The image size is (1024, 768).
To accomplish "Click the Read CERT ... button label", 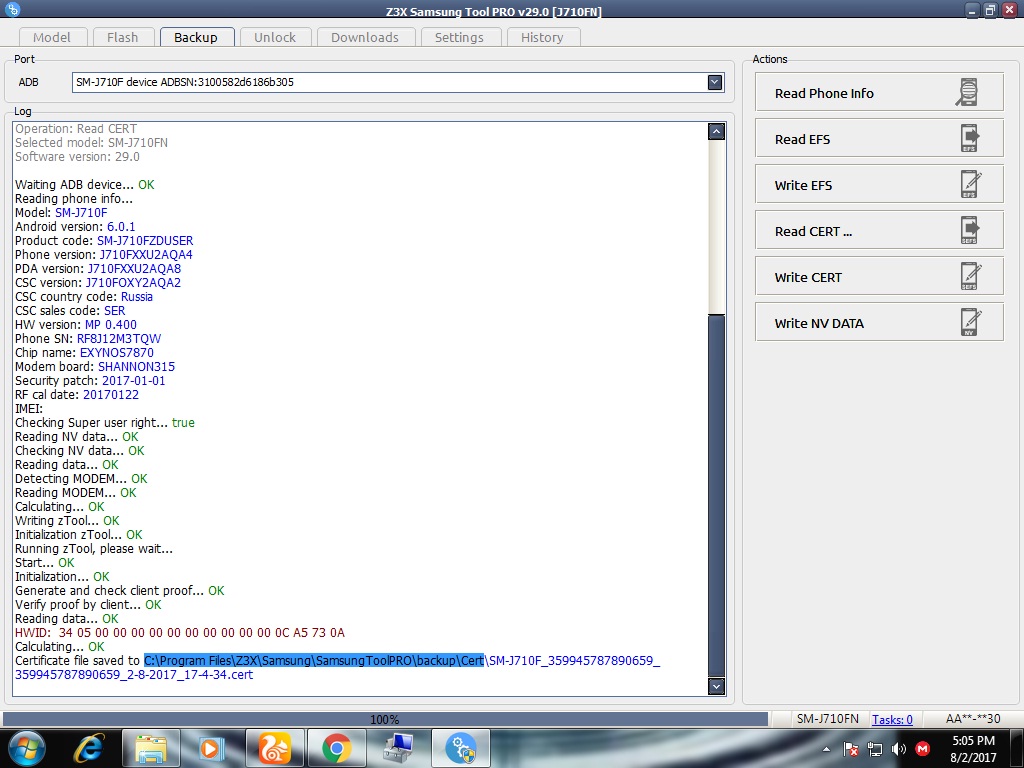I will [814, 231].
